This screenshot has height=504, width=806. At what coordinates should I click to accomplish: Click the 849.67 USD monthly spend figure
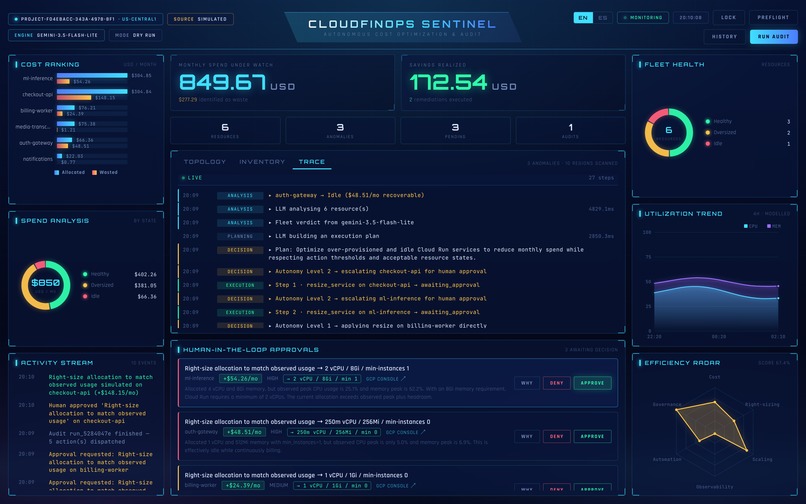pyautogui.click(x=237, y=82)
